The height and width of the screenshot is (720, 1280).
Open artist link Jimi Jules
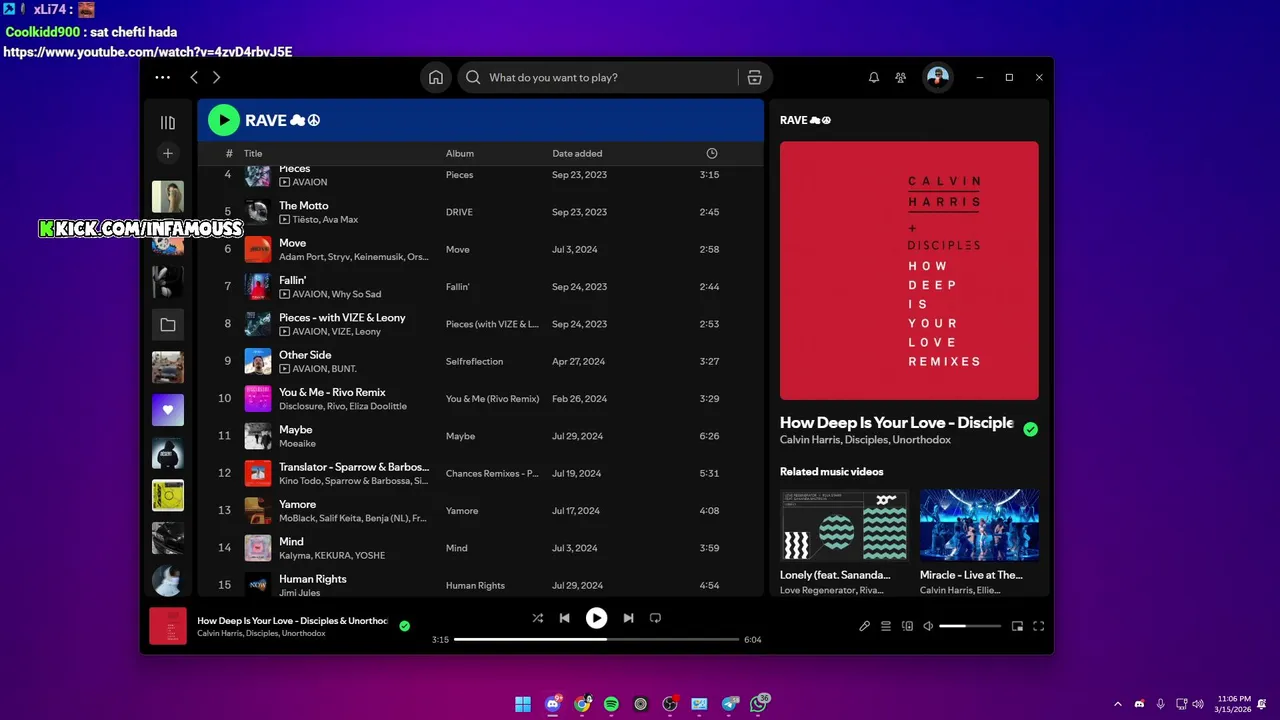click(300, 593)
